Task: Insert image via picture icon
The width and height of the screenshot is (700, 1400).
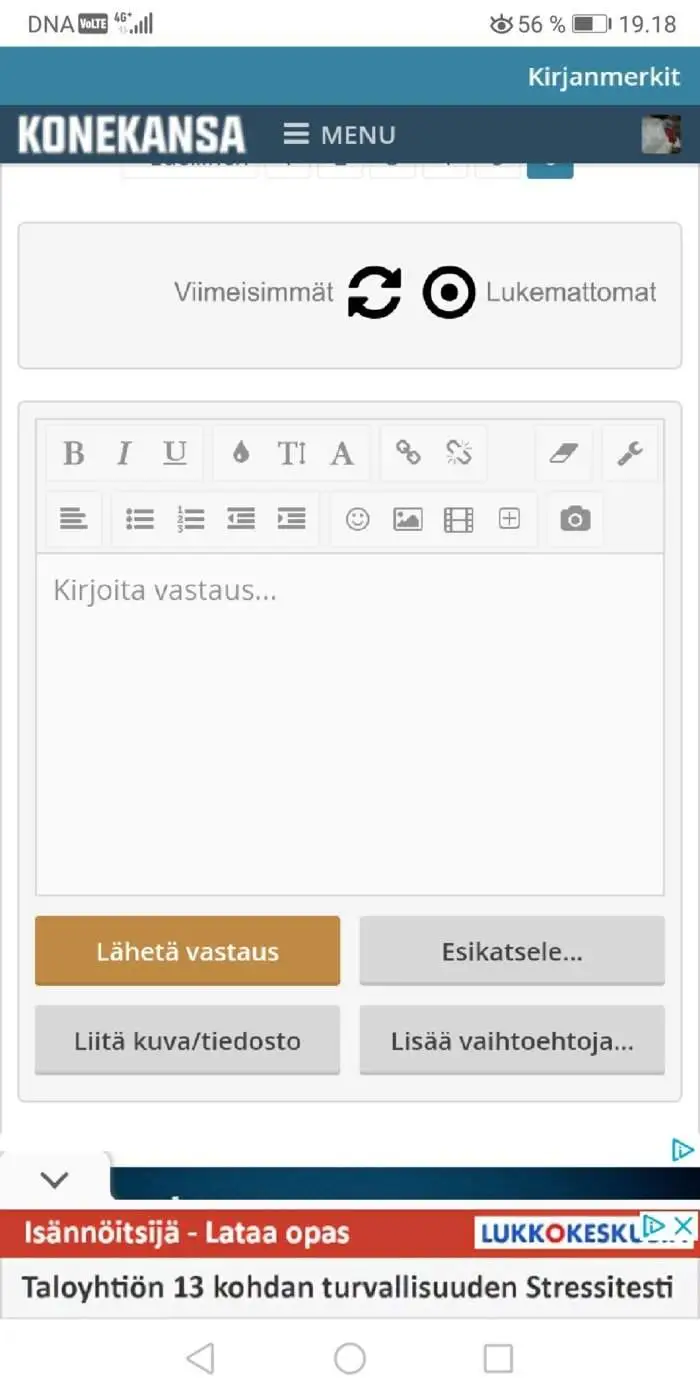Action: (x=408, y=519)
